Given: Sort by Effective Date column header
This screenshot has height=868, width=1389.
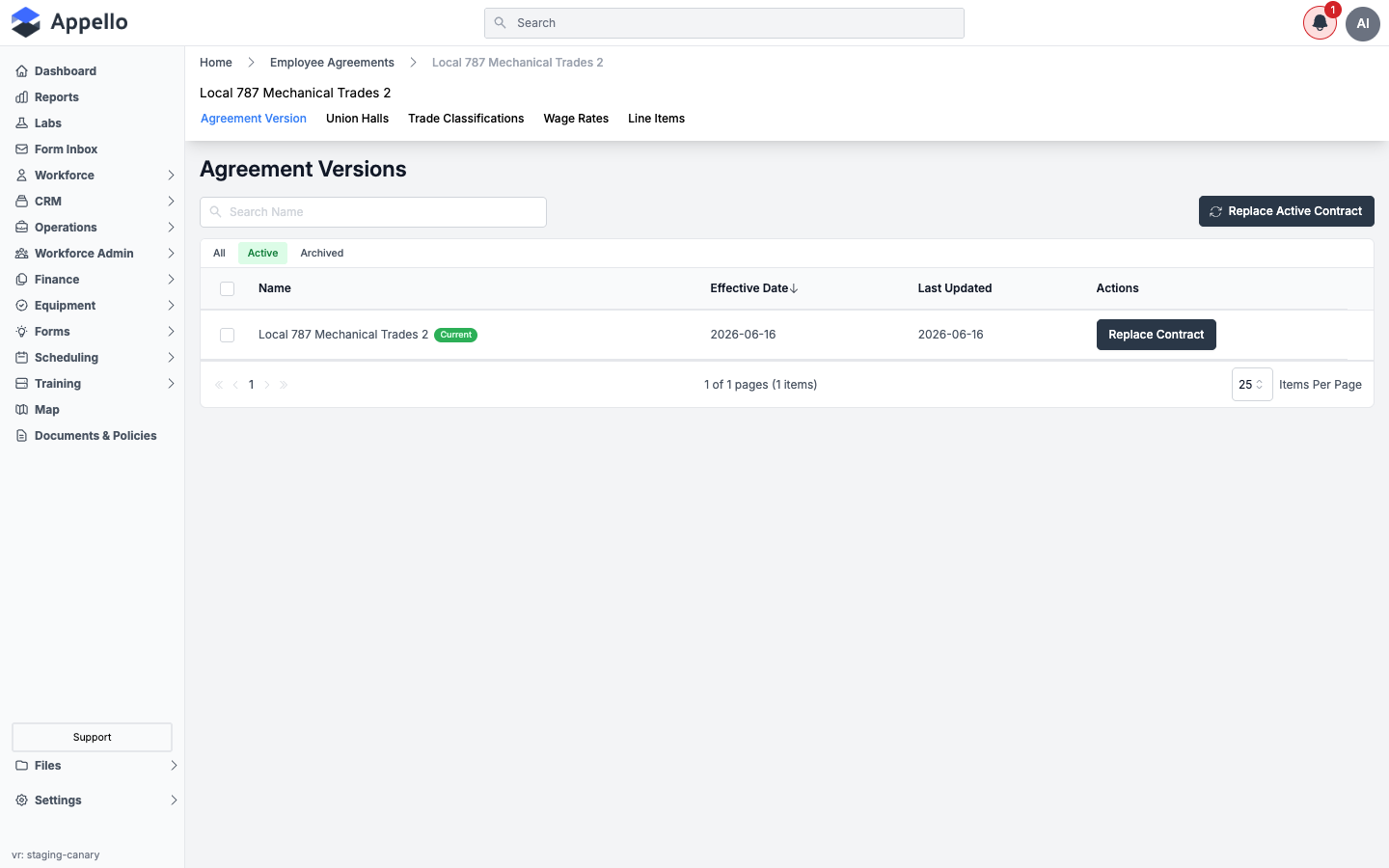Looking at the screenshot, I should click(754, 288).
